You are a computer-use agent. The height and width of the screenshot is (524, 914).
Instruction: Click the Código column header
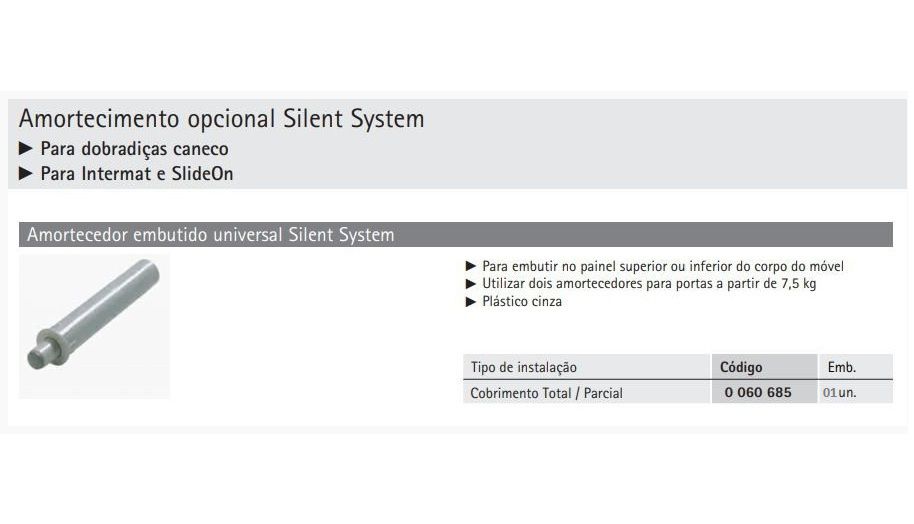pyautogui.click(x=764, y=367)
